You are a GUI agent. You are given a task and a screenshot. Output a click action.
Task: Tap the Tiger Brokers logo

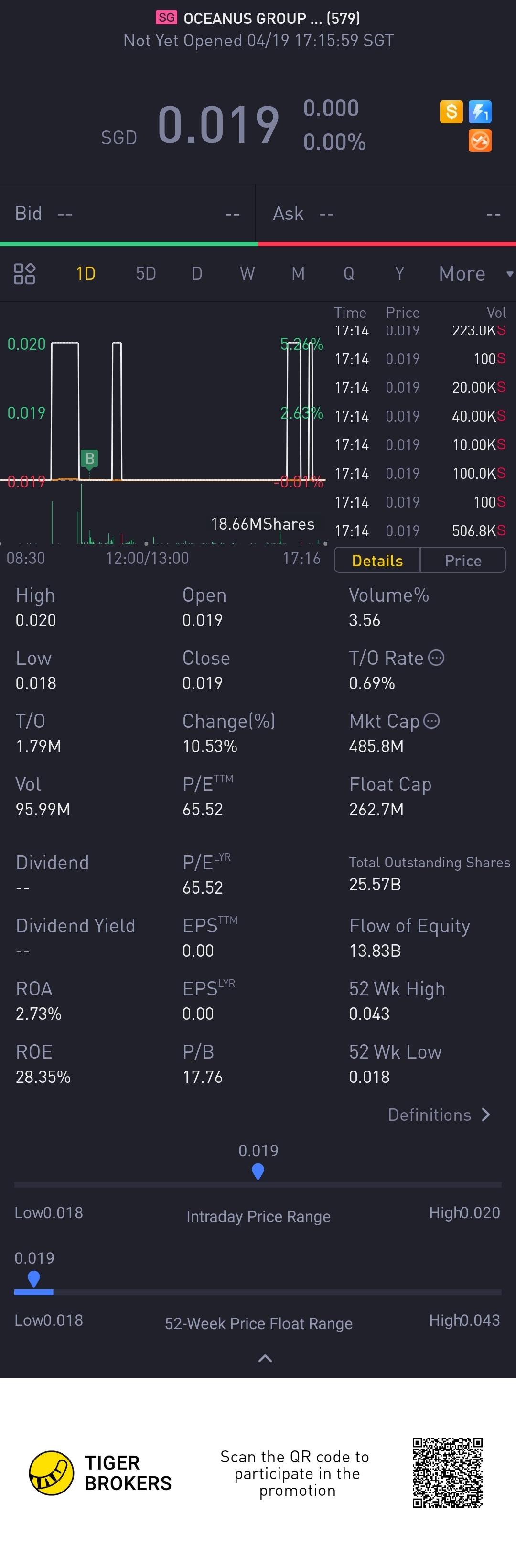(52, 1473)
